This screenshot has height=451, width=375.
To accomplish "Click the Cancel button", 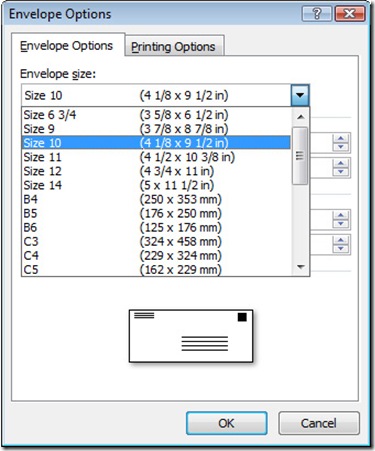I will (319, 423).
